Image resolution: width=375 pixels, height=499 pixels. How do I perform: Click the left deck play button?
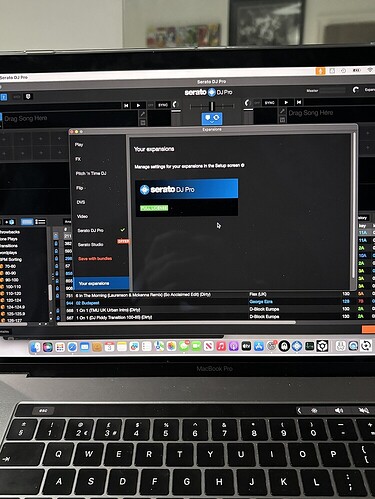138,105
